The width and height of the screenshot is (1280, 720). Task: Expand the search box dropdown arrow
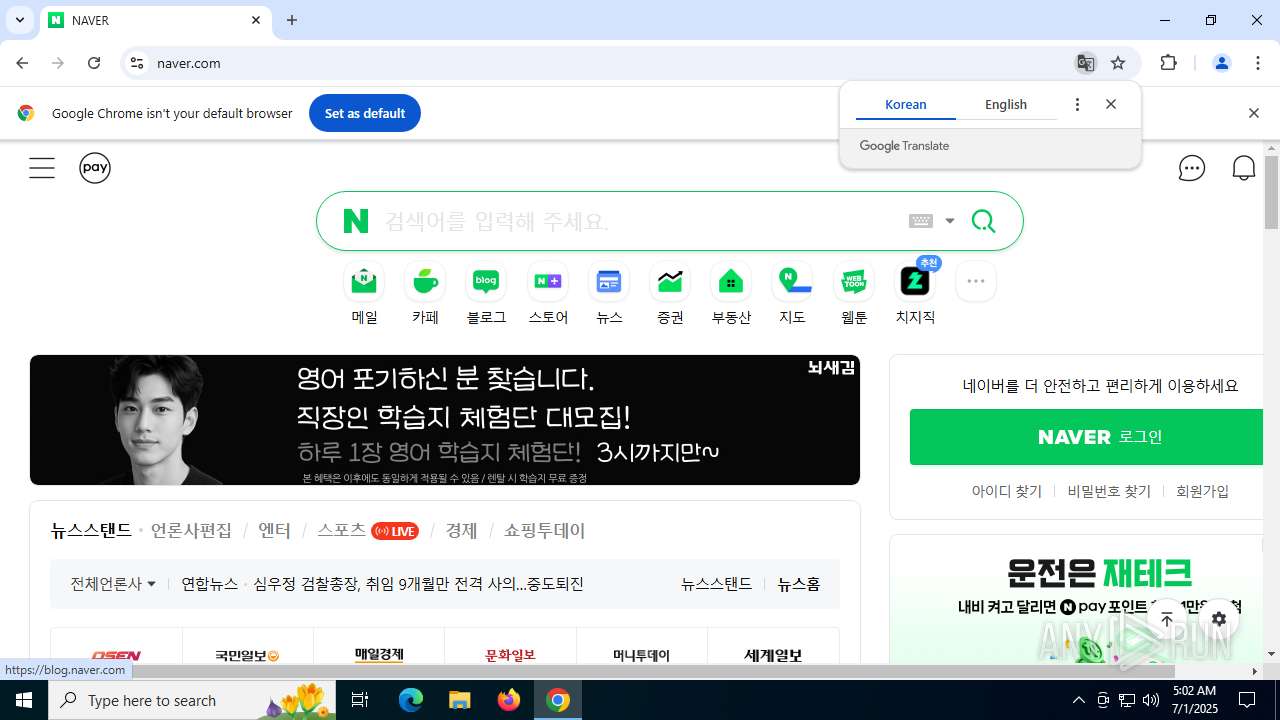pyautogui.click(x=950, y=221)
